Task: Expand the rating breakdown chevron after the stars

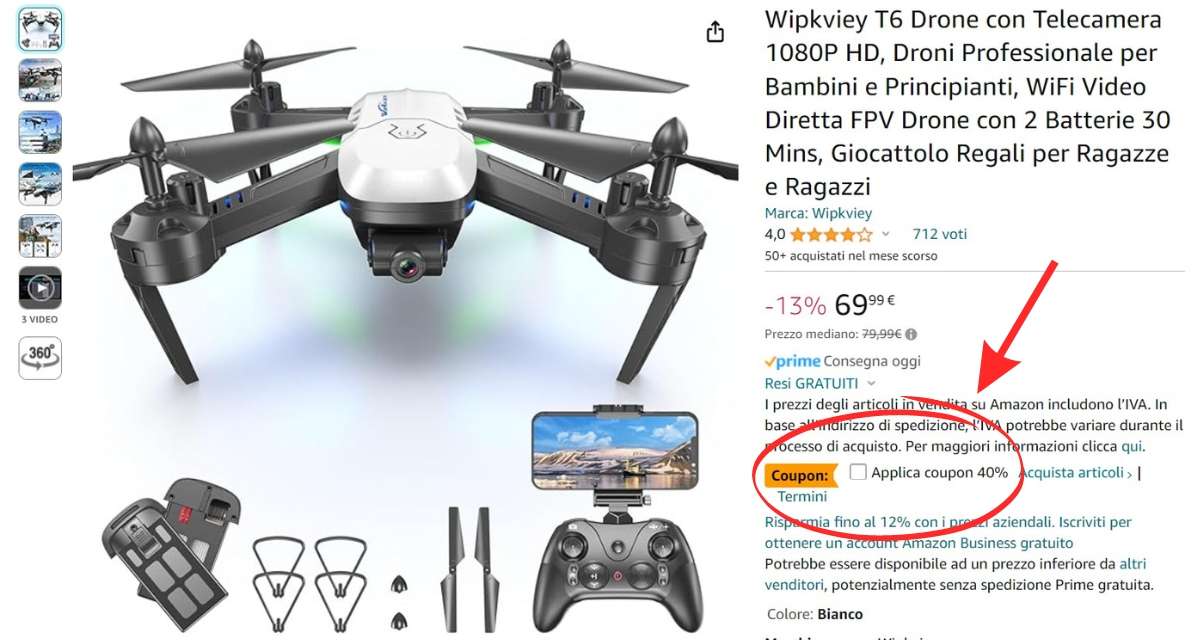Action: coord(884,235)
